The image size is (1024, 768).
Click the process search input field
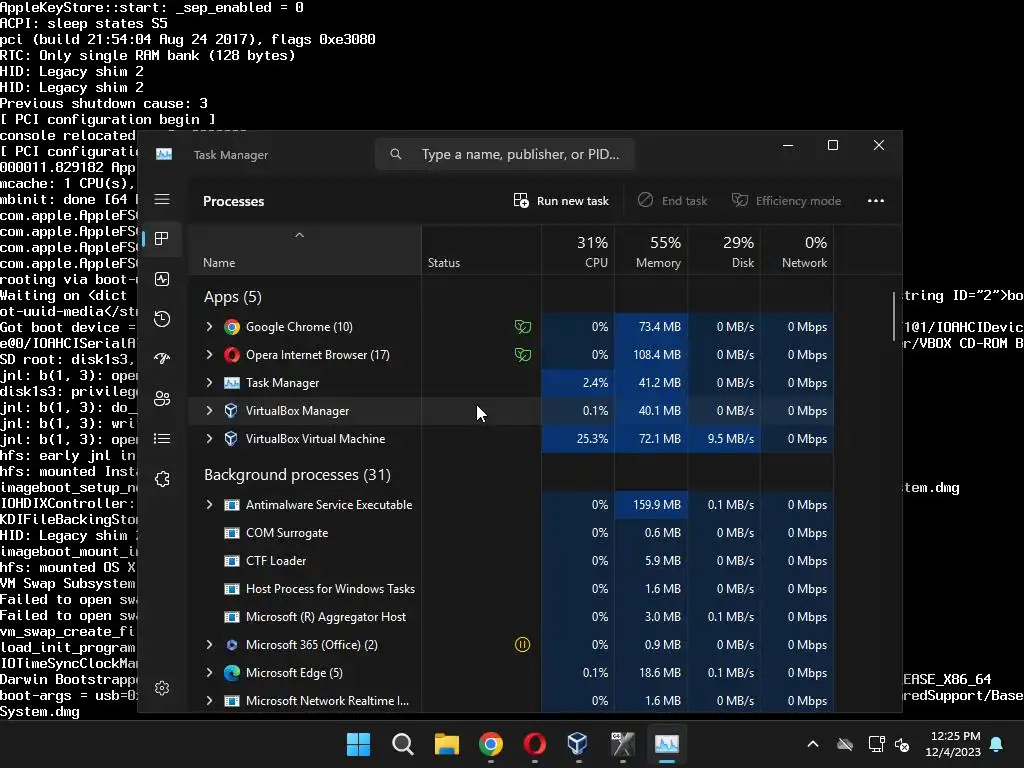pyautogui.click(x=505, y=154)
